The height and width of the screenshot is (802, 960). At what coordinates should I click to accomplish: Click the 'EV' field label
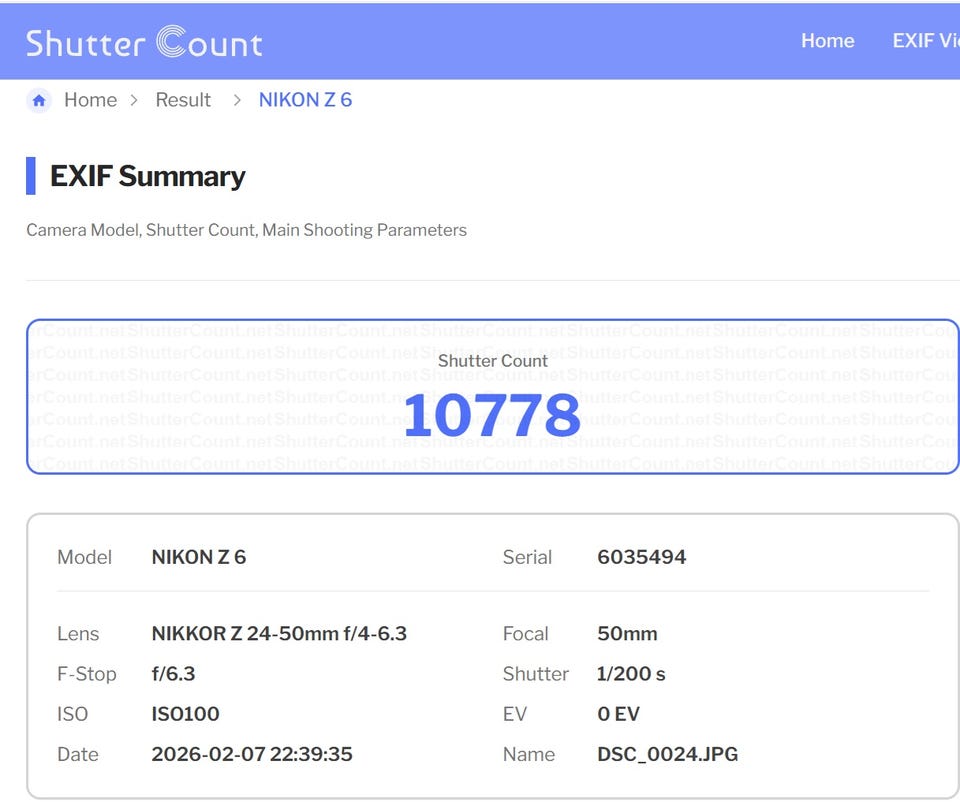click(x=514, y=714)
